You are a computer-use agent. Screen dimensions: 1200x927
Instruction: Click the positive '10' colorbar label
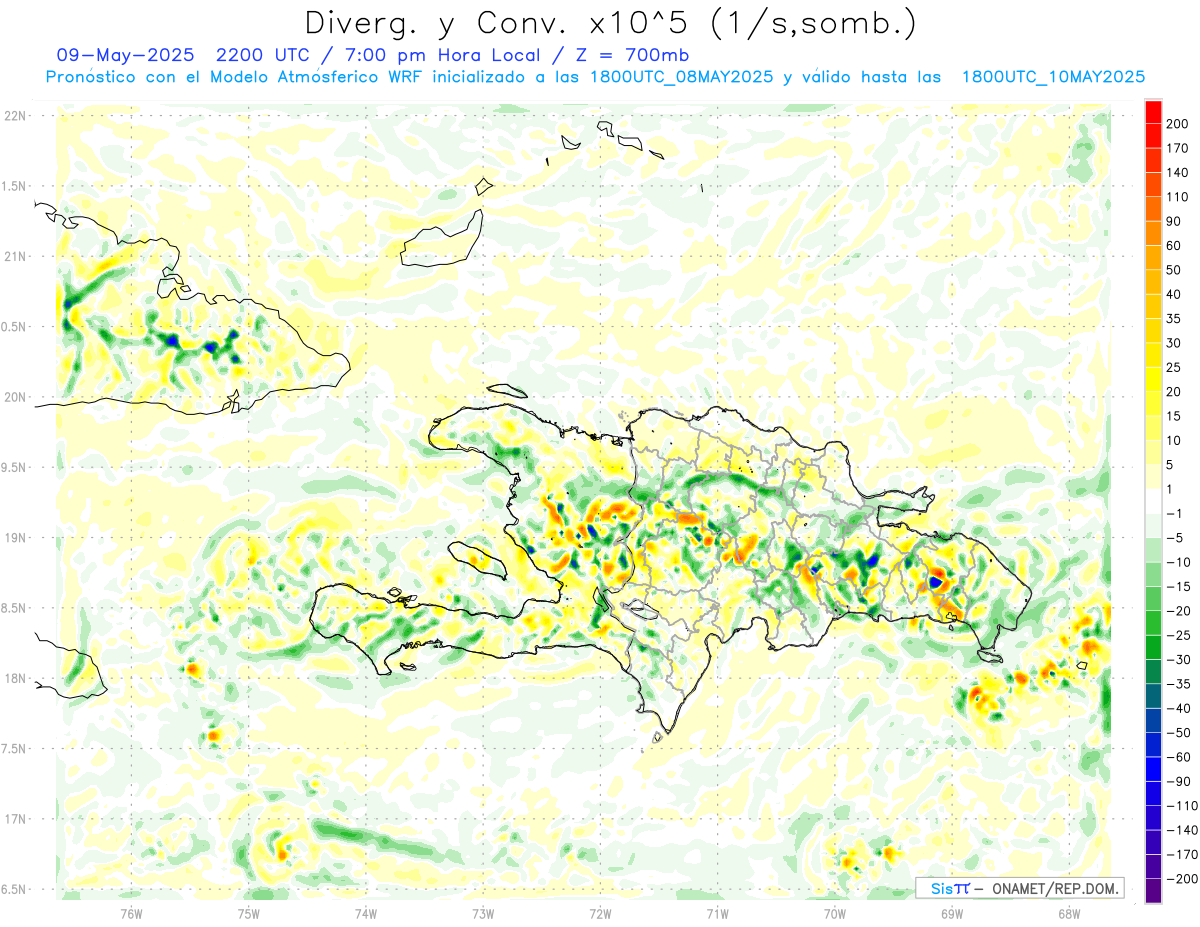[x=1174, y=440]
